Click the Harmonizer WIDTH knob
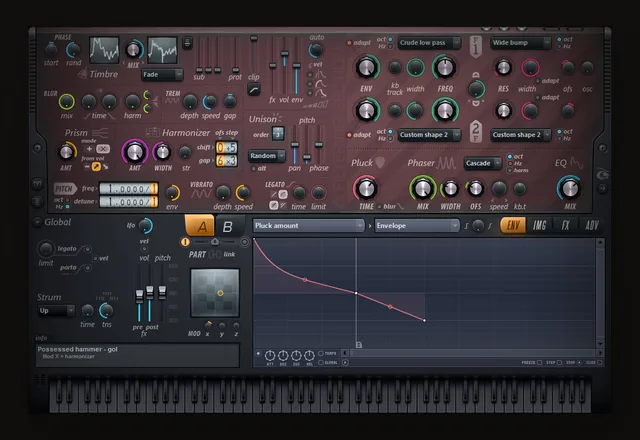Viewport: 640px width, 440px height. pyautogui.click(x=162, y=152)
